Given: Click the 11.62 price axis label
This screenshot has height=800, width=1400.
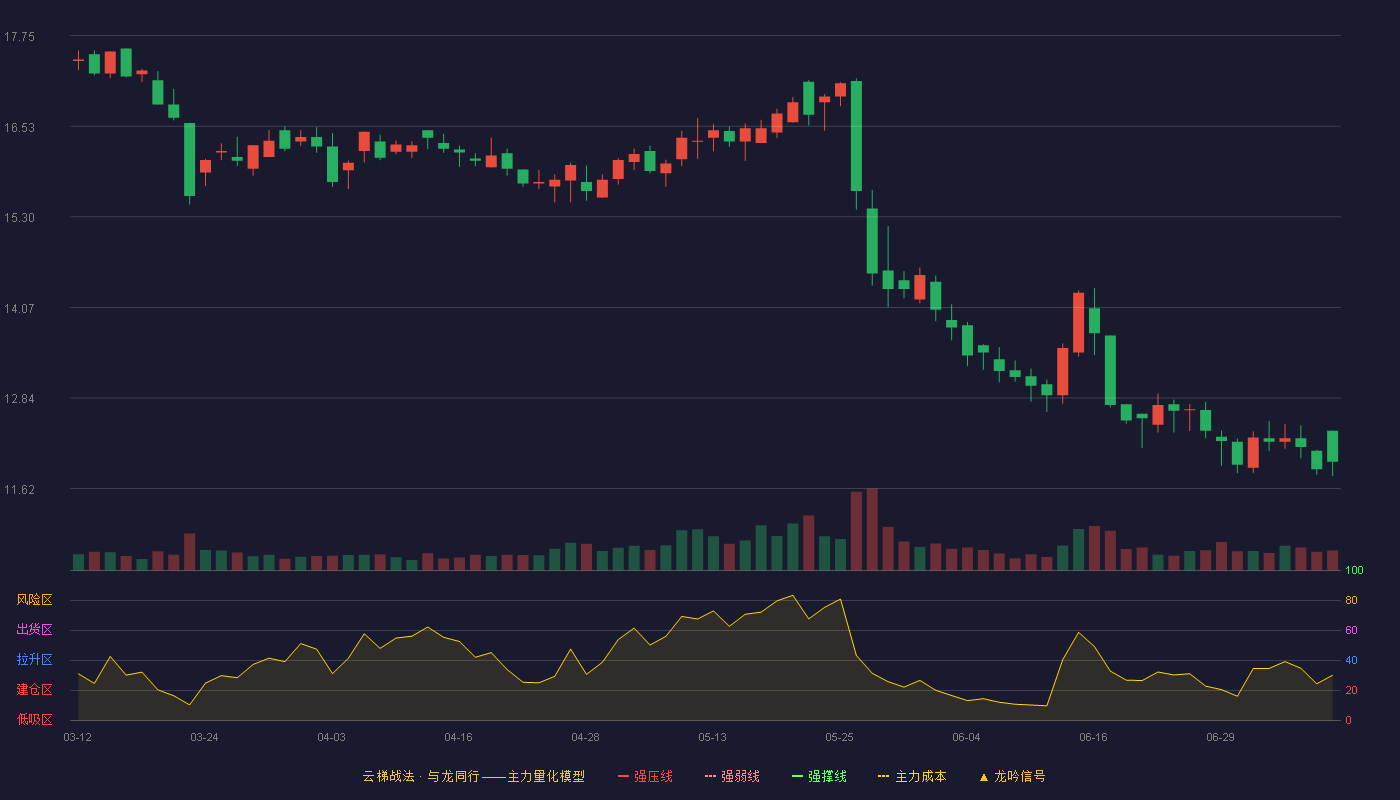Looking at the screenshot, I should click(x=19, y=489).
